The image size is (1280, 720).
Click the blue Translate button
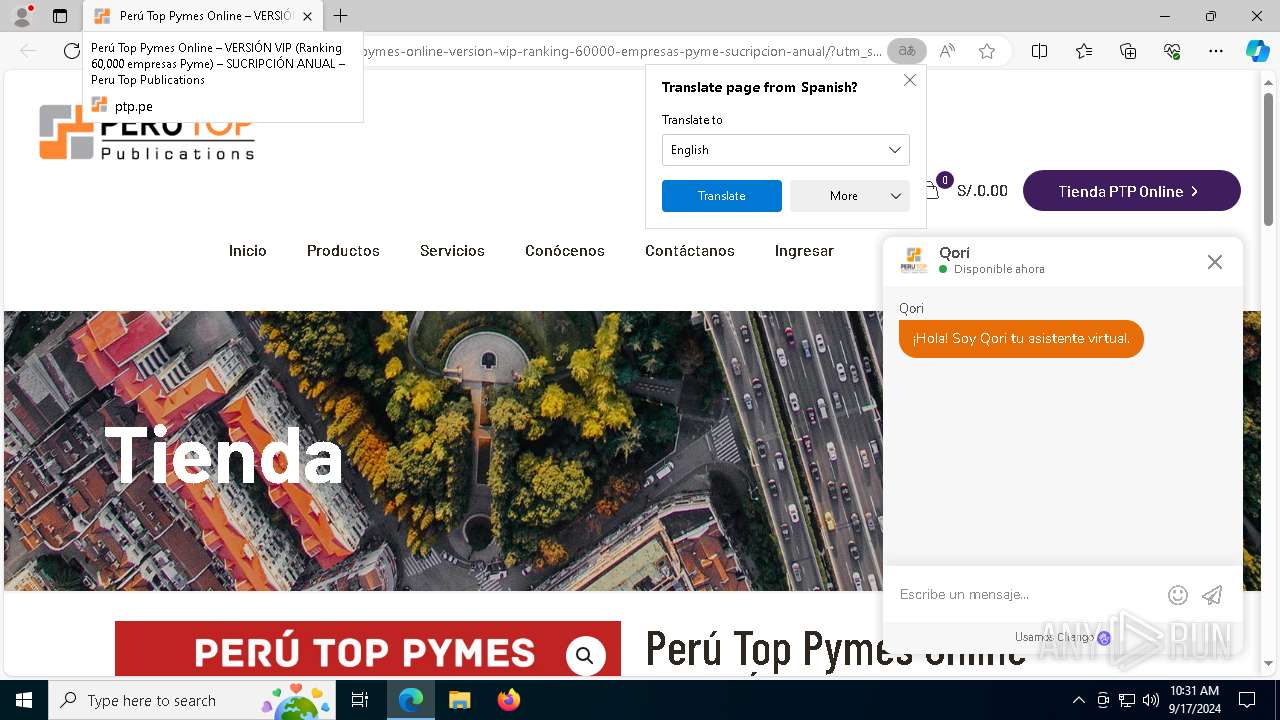(x=721, y=196)
